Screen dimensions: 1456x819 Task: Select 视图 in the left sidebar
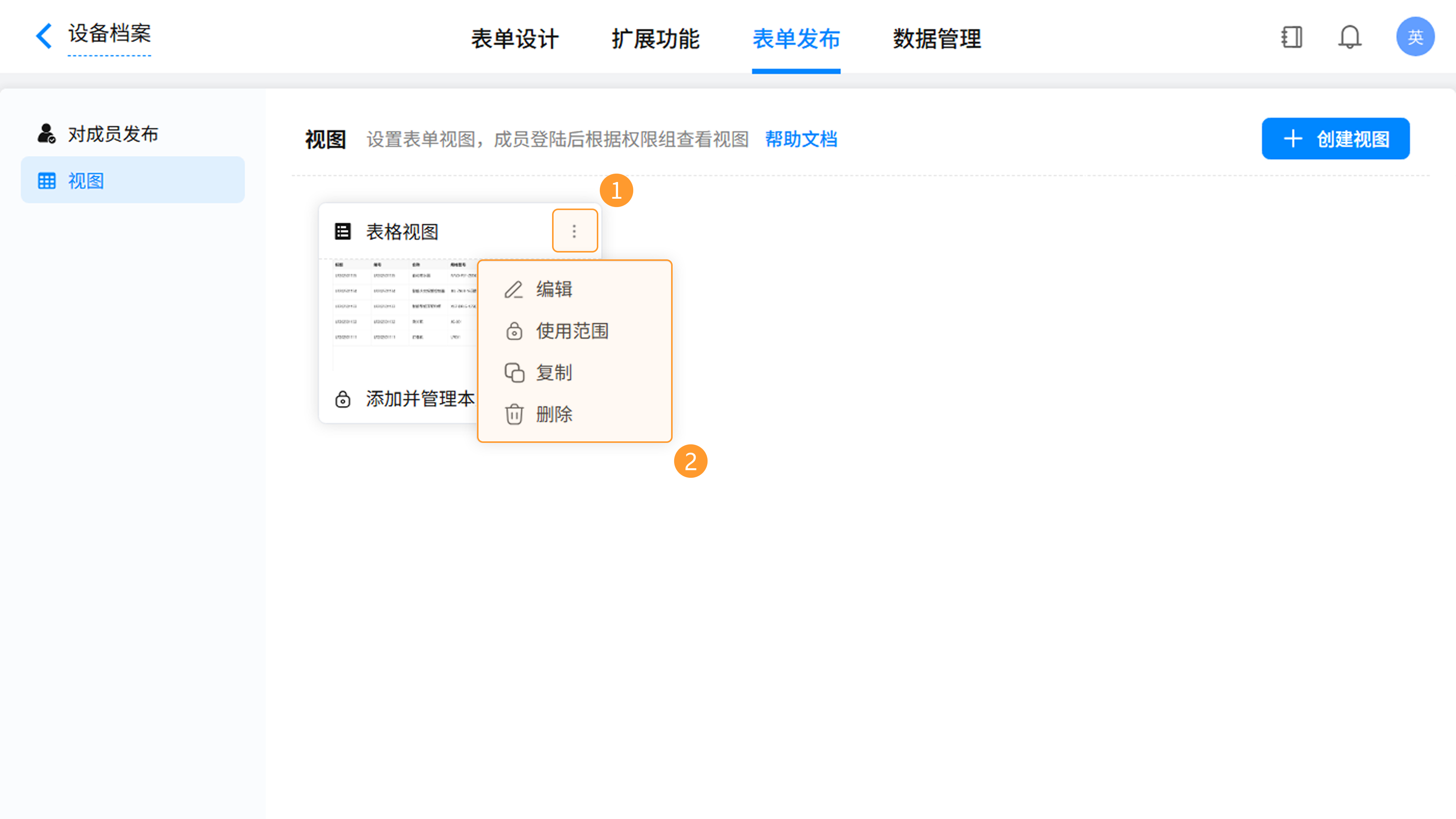coord(86,181)
